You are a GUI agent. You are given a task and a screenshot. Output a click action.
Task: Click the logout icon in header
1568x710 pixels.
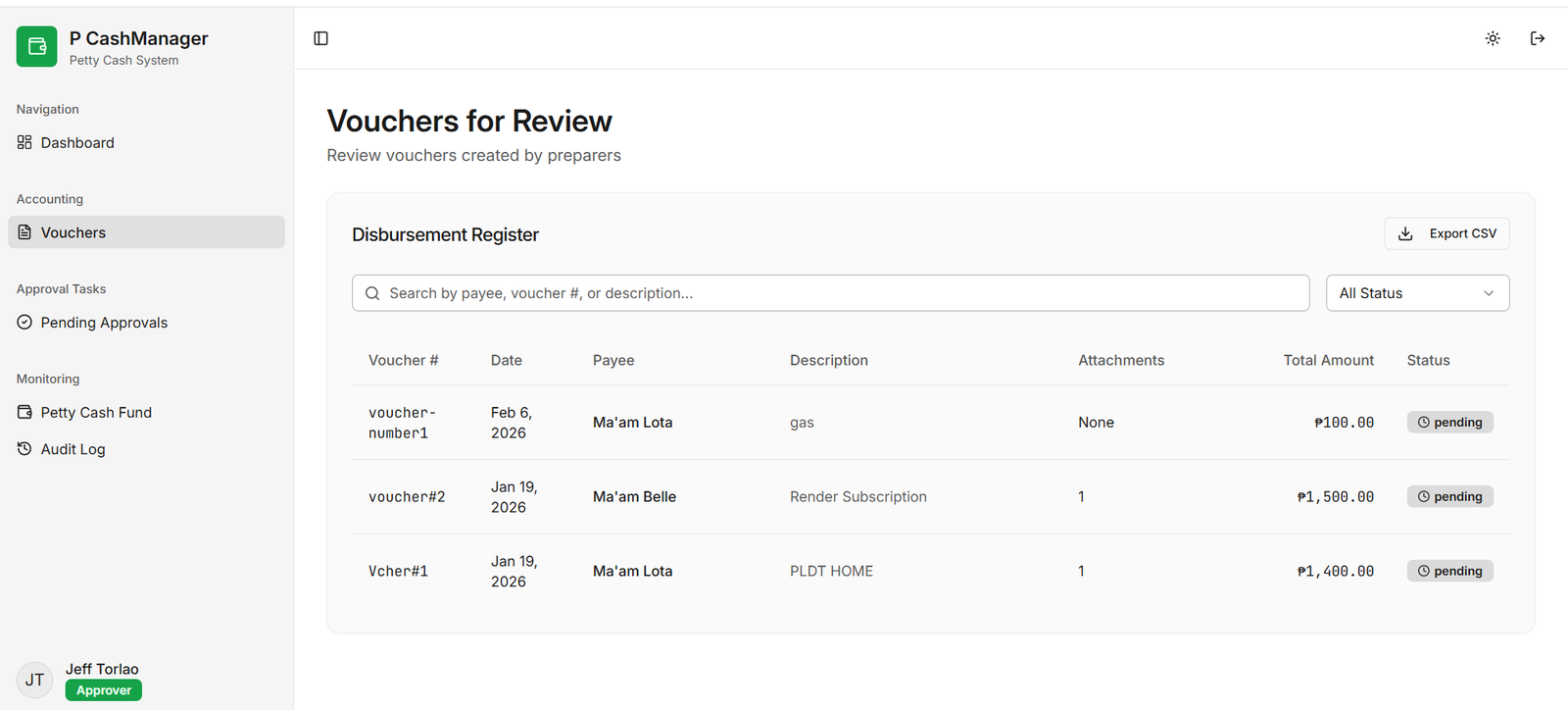[1538, 38]
